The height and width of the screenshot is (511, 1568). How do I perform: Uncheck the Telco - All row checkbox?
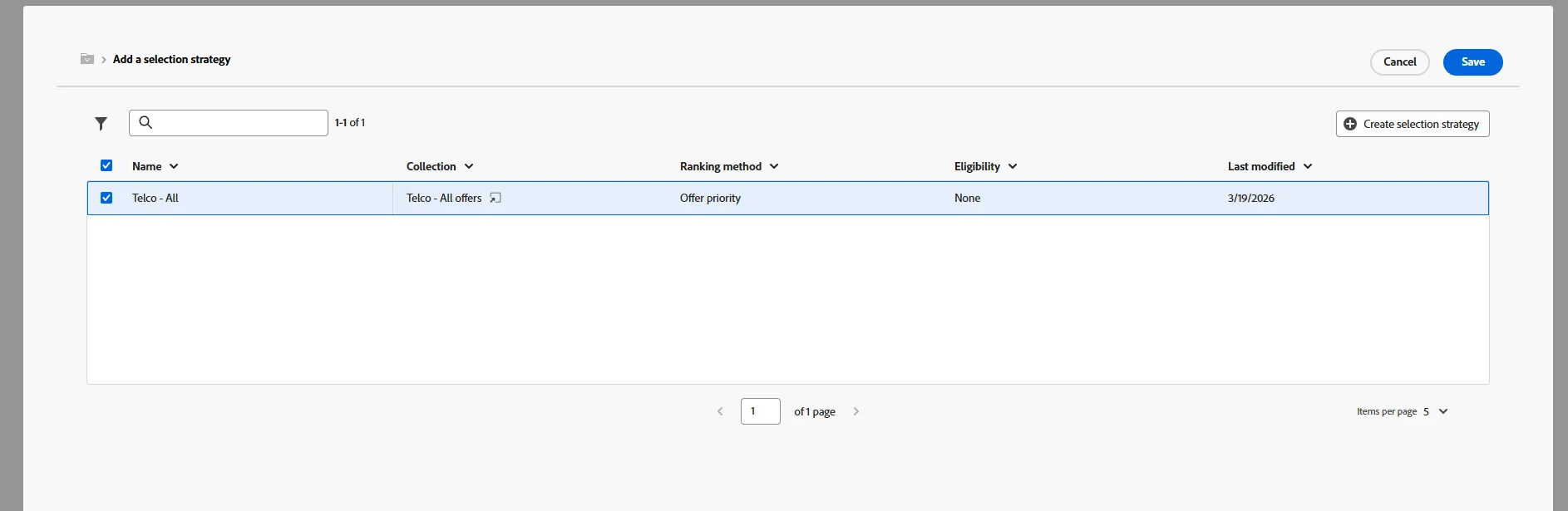tap(106, 198)
